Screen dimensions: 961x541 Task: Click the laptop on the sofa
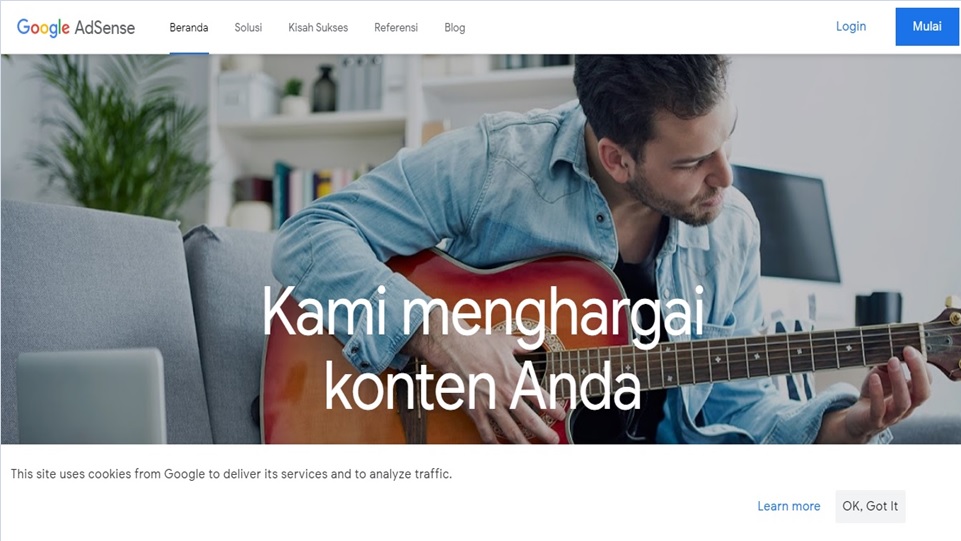pos(91,396)
